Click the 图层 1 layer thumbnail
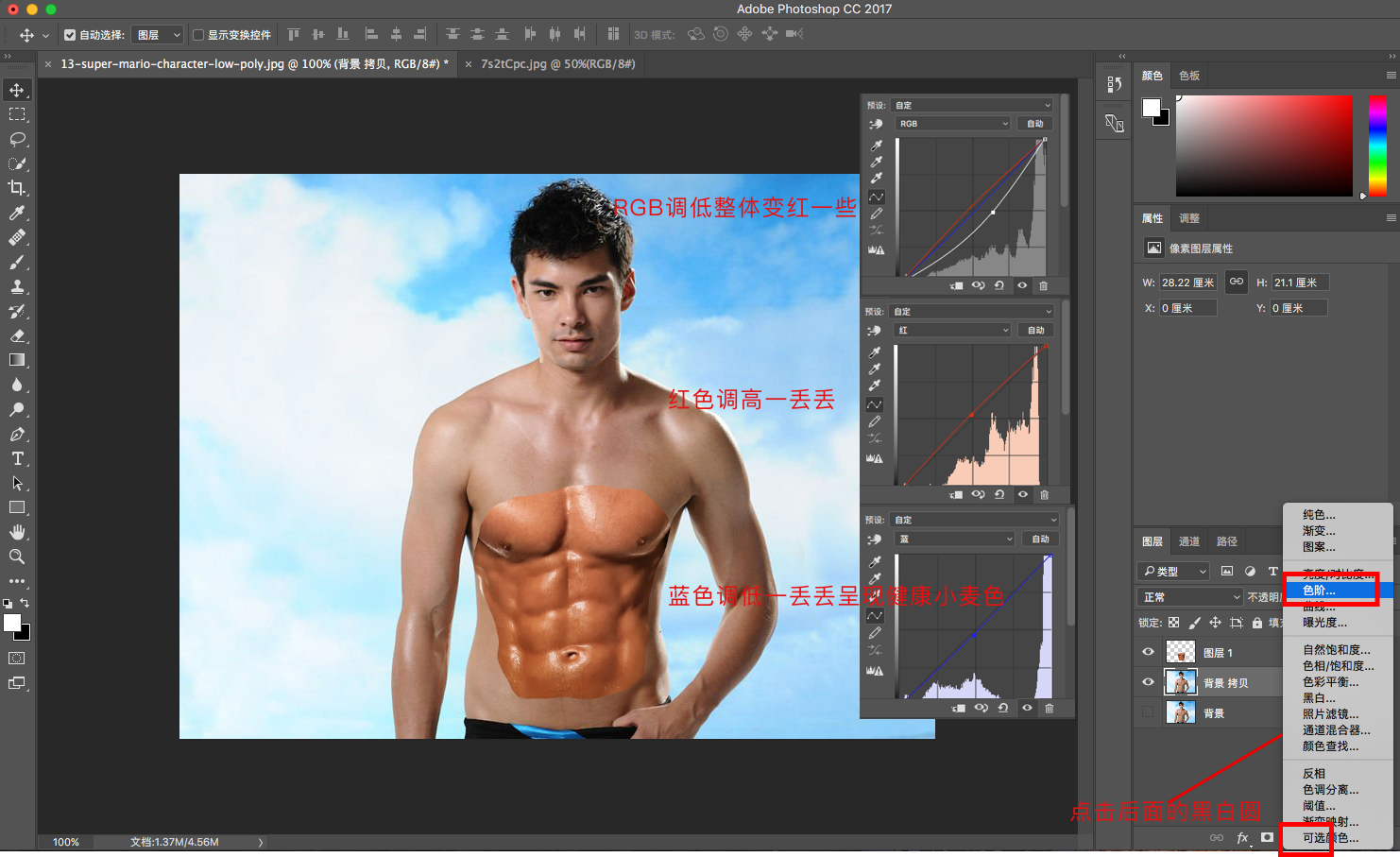1400x857 pixels. pyautogui.click(x=1181, y=652)
